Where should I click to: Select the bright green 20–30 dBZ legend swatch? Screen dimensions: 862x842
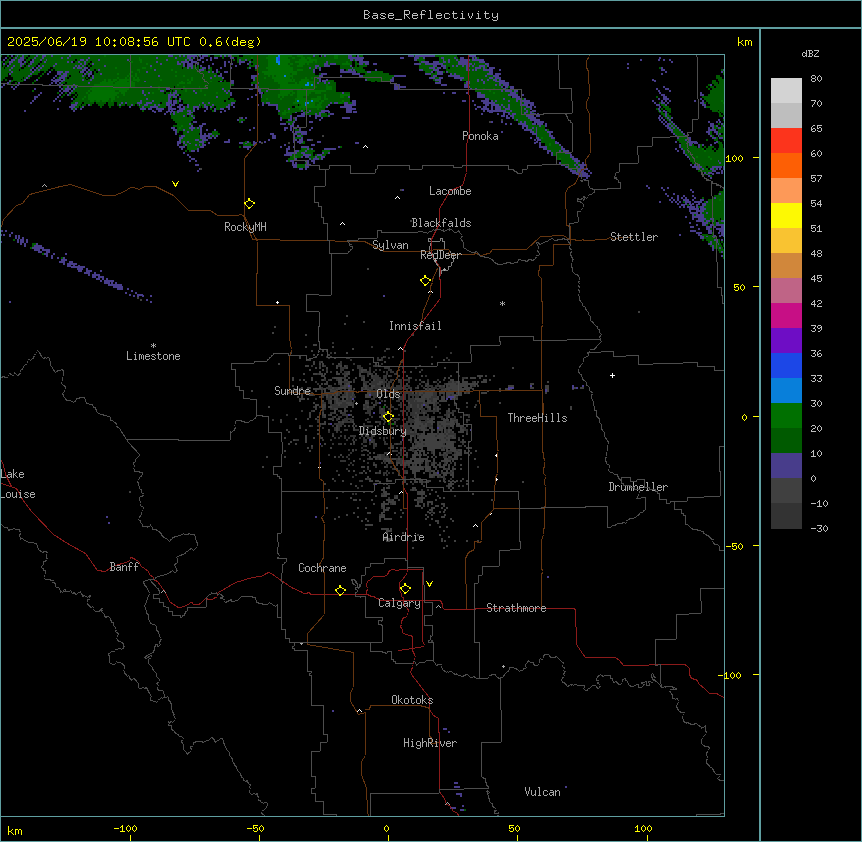click(x=786, y=416)
